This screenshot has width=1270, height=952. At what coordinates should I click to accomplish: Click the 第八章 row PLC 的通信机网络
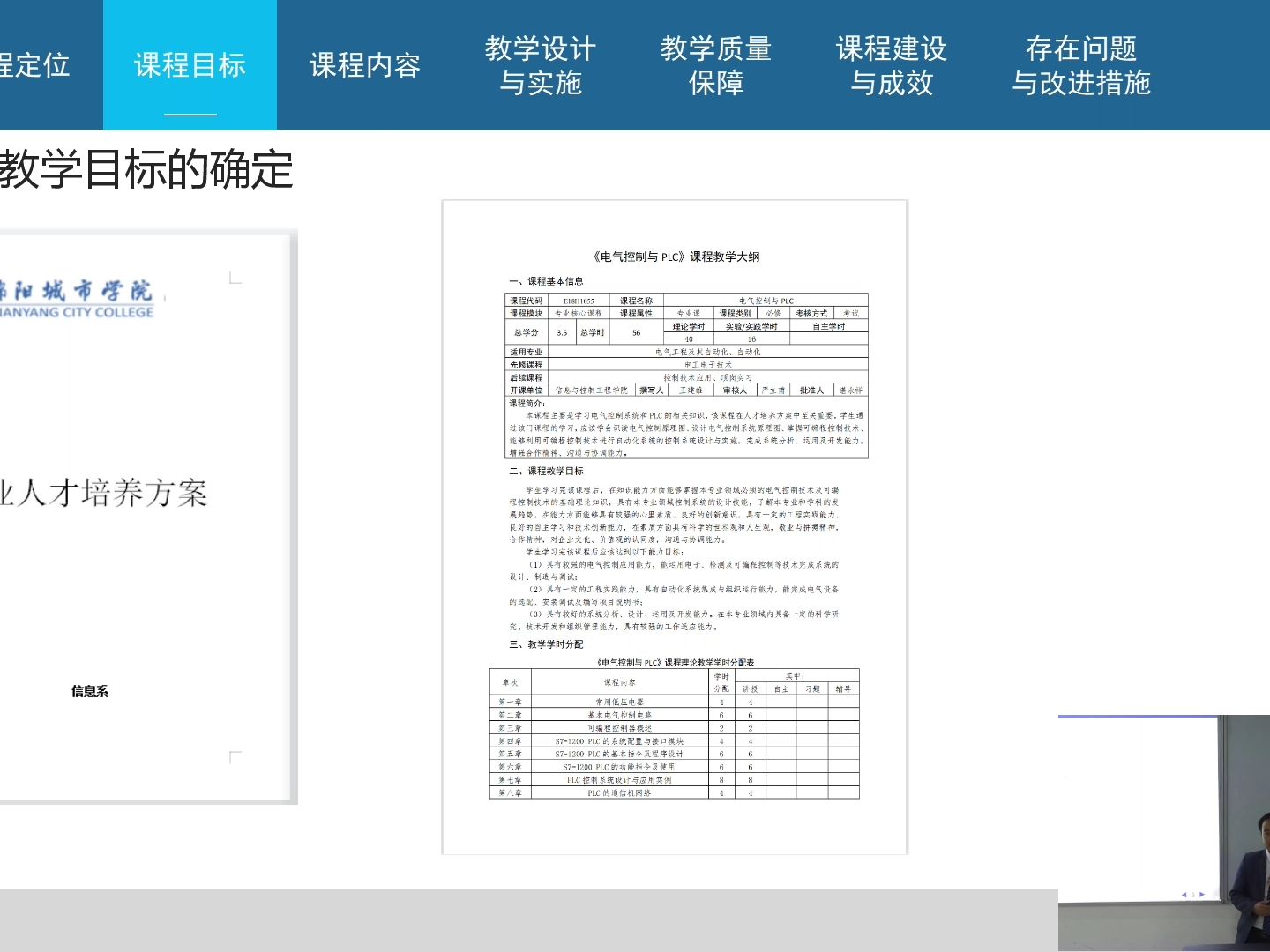(x=675, y=792)
